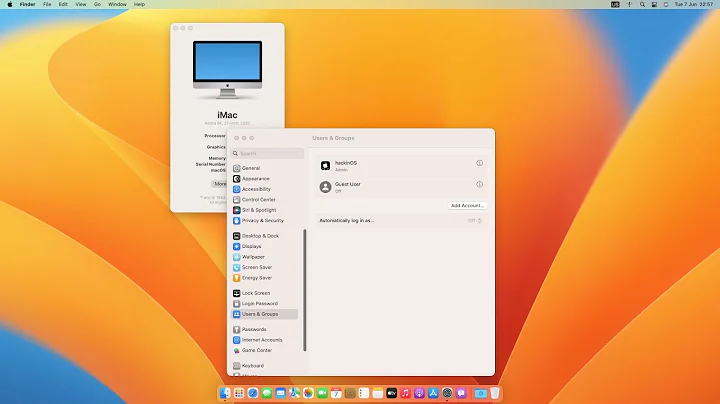Open Maps from the Dock
This screenshot has height=404, width=720.
[x=294, y=393]
